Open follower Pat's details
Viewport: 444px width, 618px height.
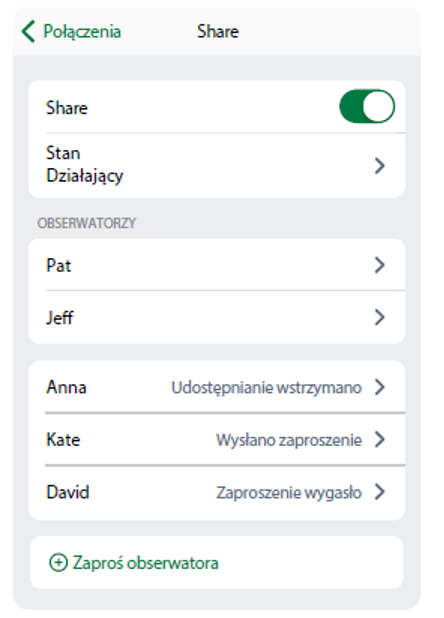click(217, 265)
